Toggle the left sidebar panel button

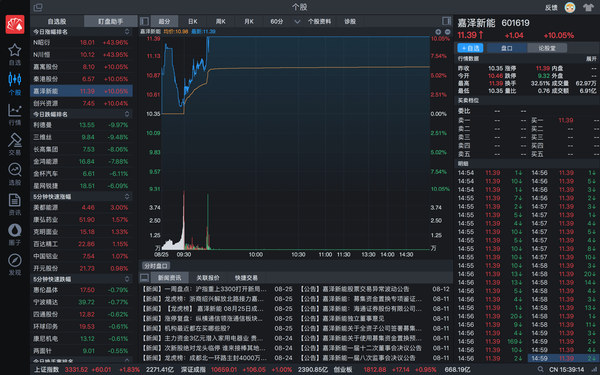click(x=144, y=21)
